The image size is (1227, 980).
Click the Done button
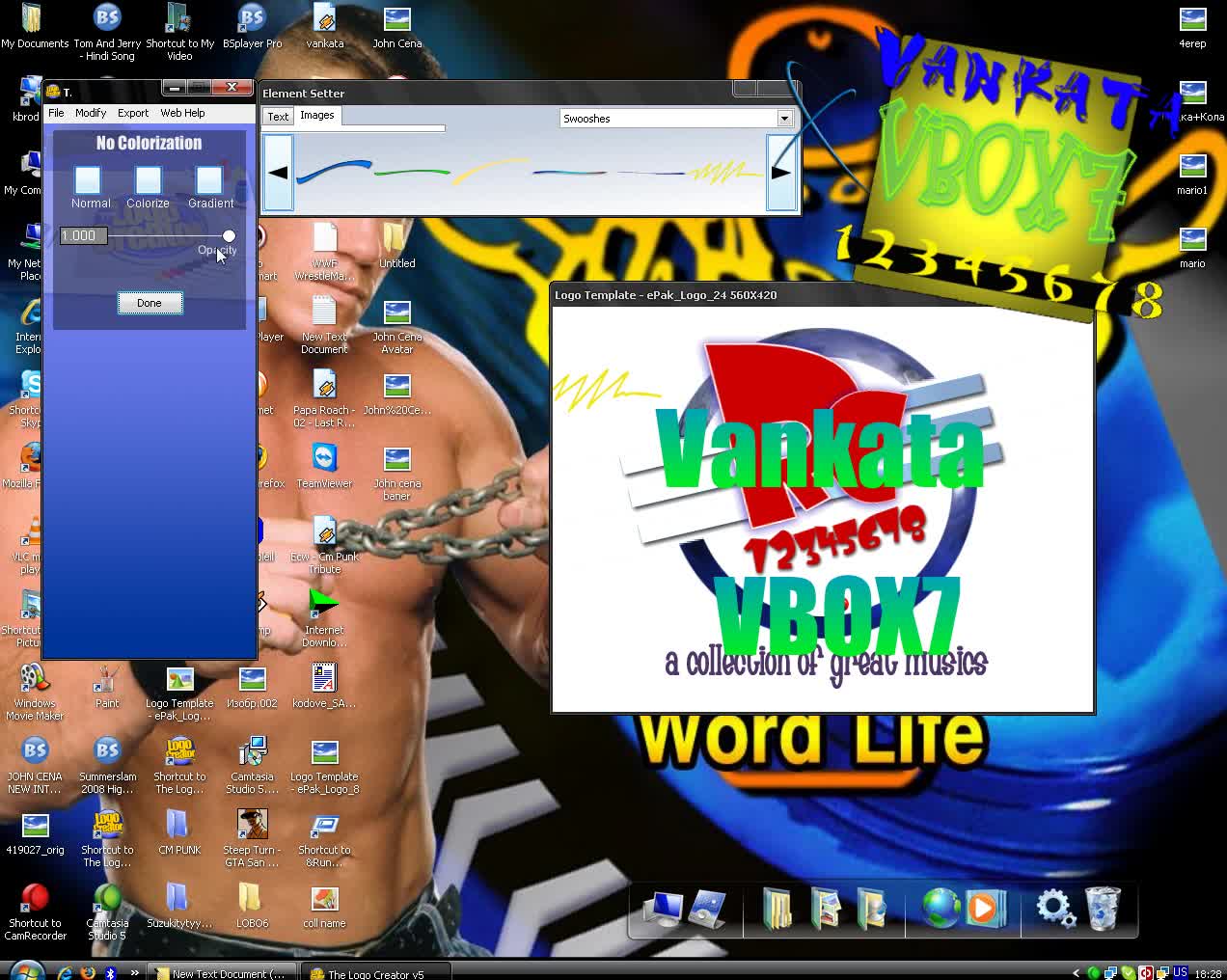[150, 303]
